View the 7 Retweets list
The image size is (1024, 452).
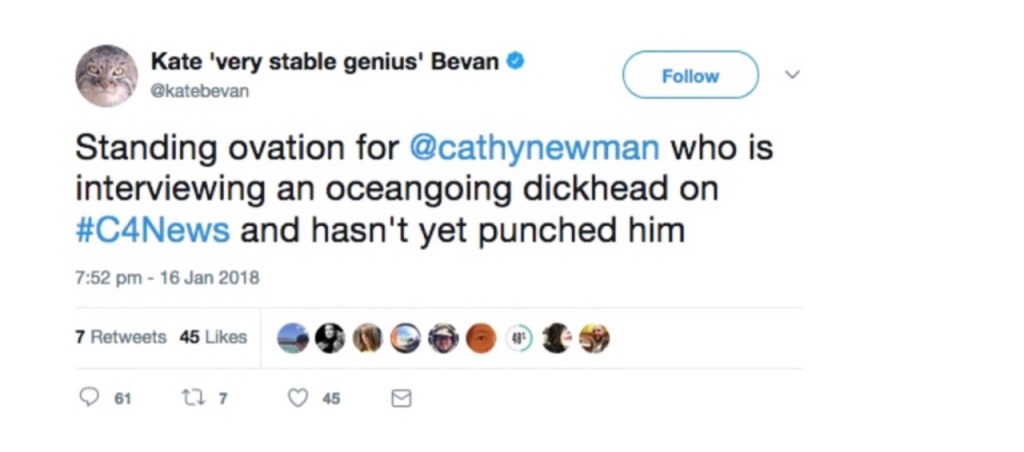pyautogui.click(x=121, y=337)
